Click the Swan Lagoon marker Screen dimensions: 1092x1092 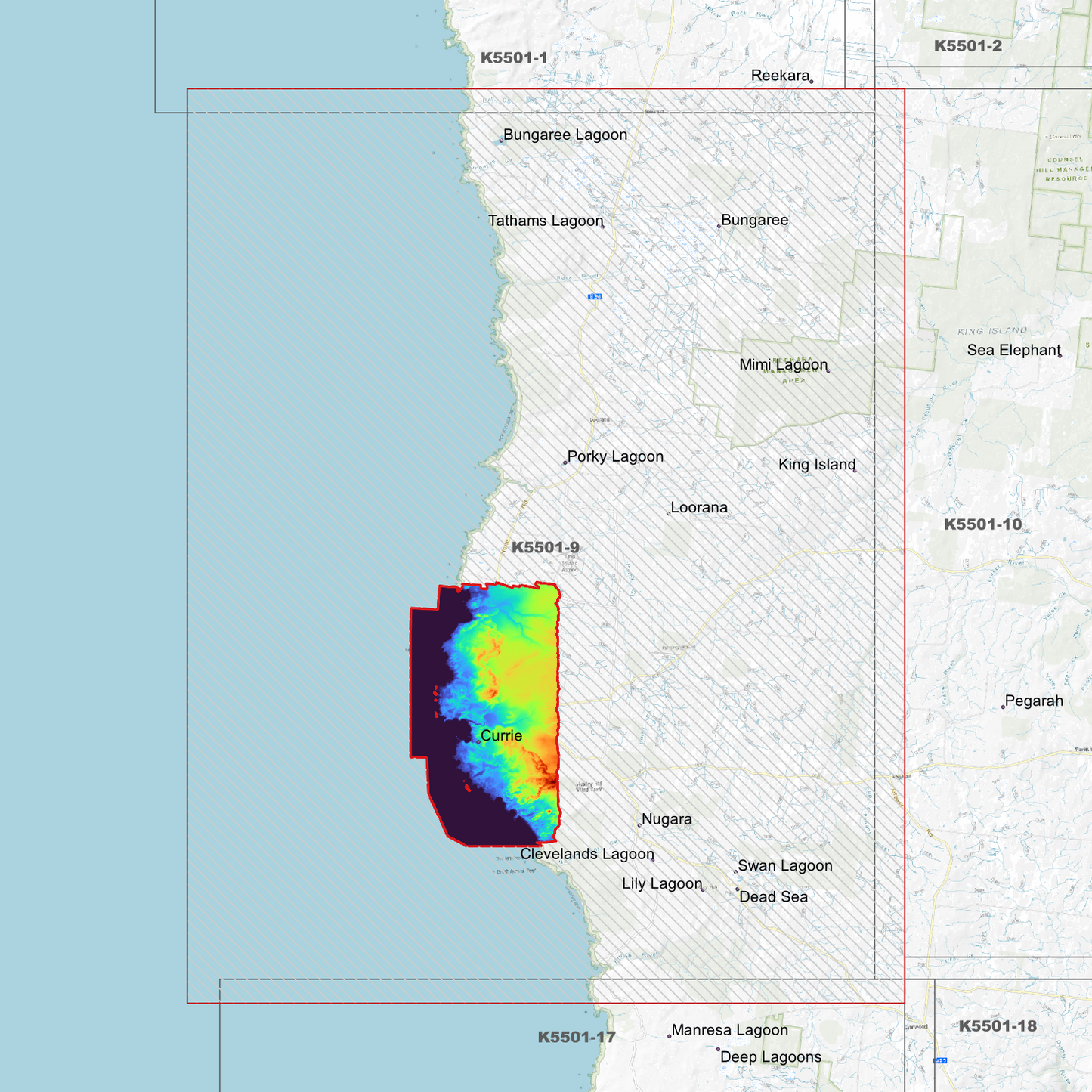pos(736,871)
